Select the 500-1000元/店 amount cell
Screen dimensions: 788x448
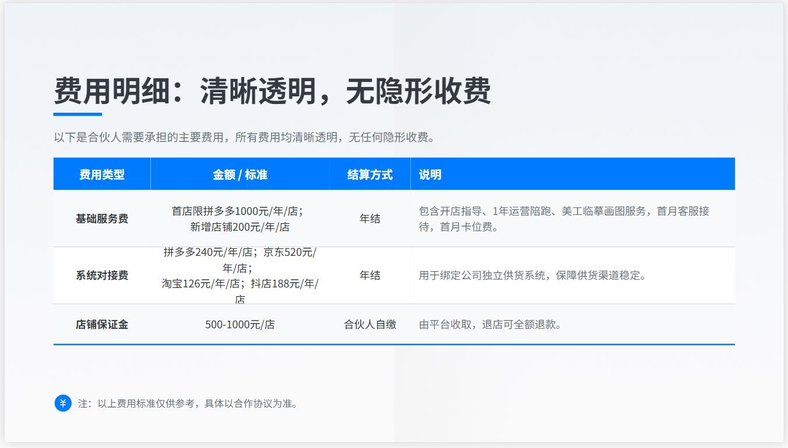coord(240,324)
